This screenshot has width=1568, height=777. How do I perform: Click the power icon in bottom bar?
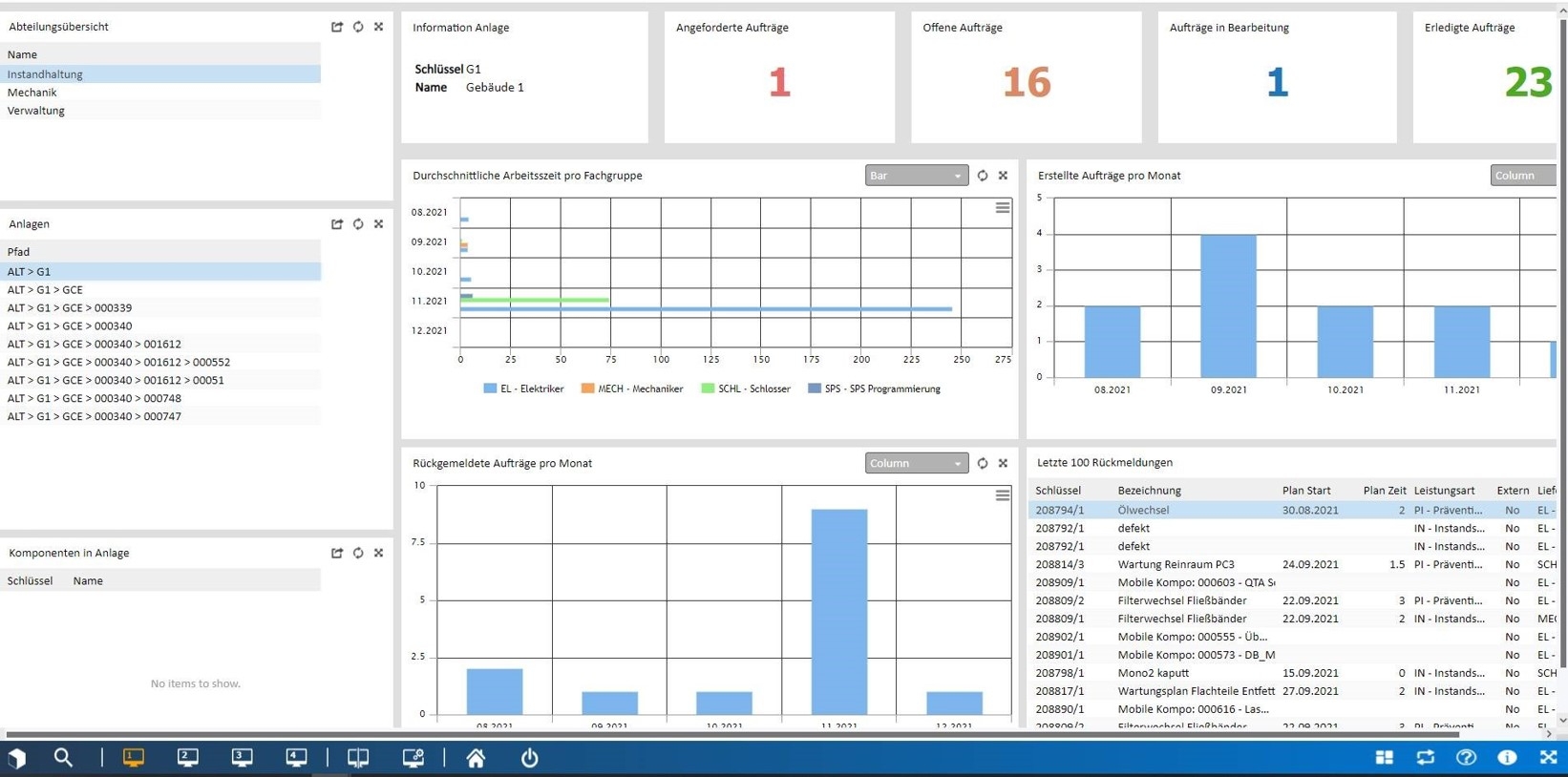point(530,758)
